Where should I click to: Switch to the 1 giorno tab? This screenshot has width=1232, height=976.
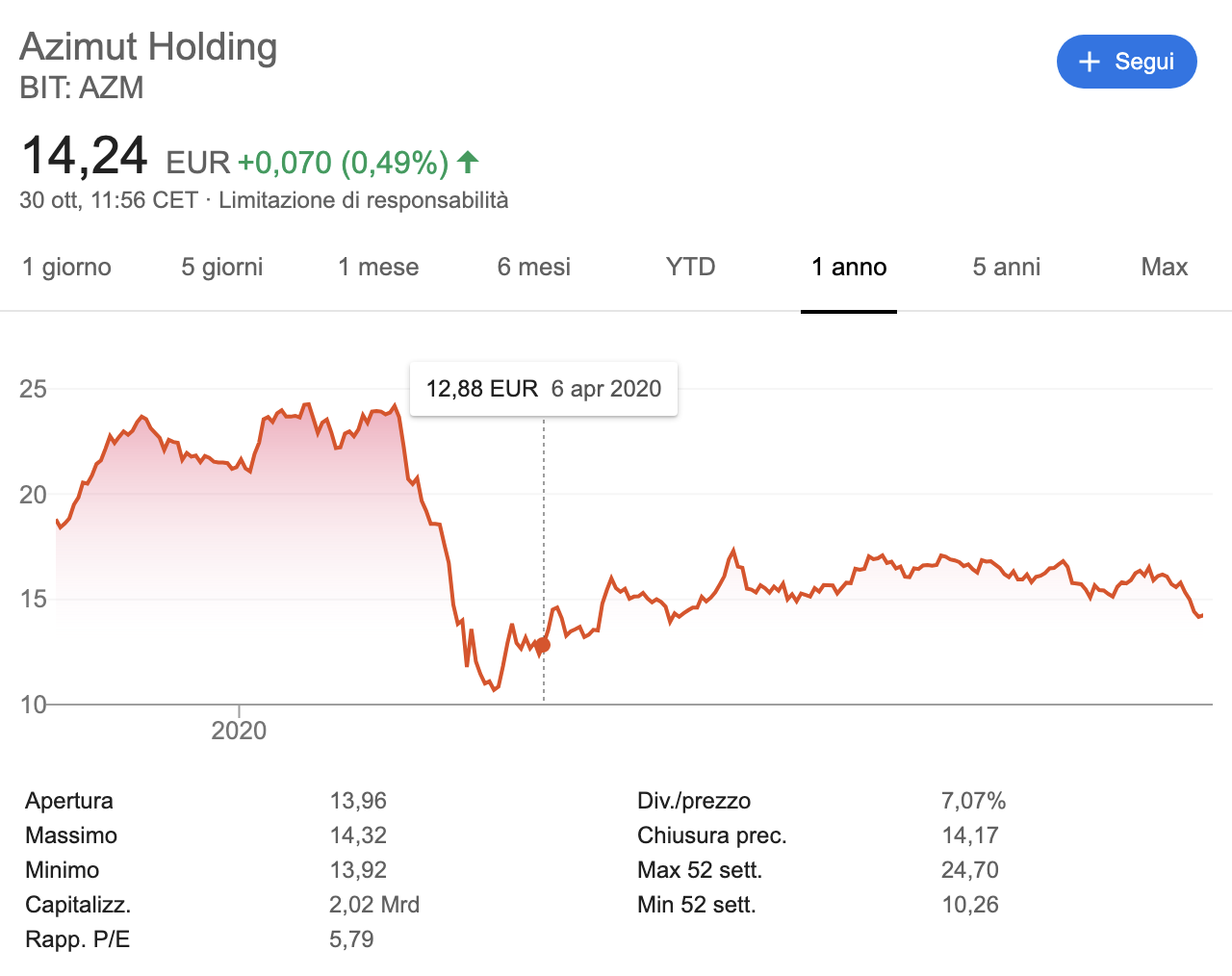tap(67, 267)
